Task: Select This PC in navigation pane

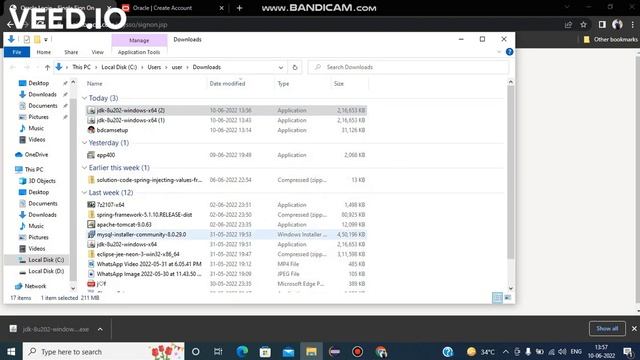Action: pyautogui.click(x=33, y=169)
